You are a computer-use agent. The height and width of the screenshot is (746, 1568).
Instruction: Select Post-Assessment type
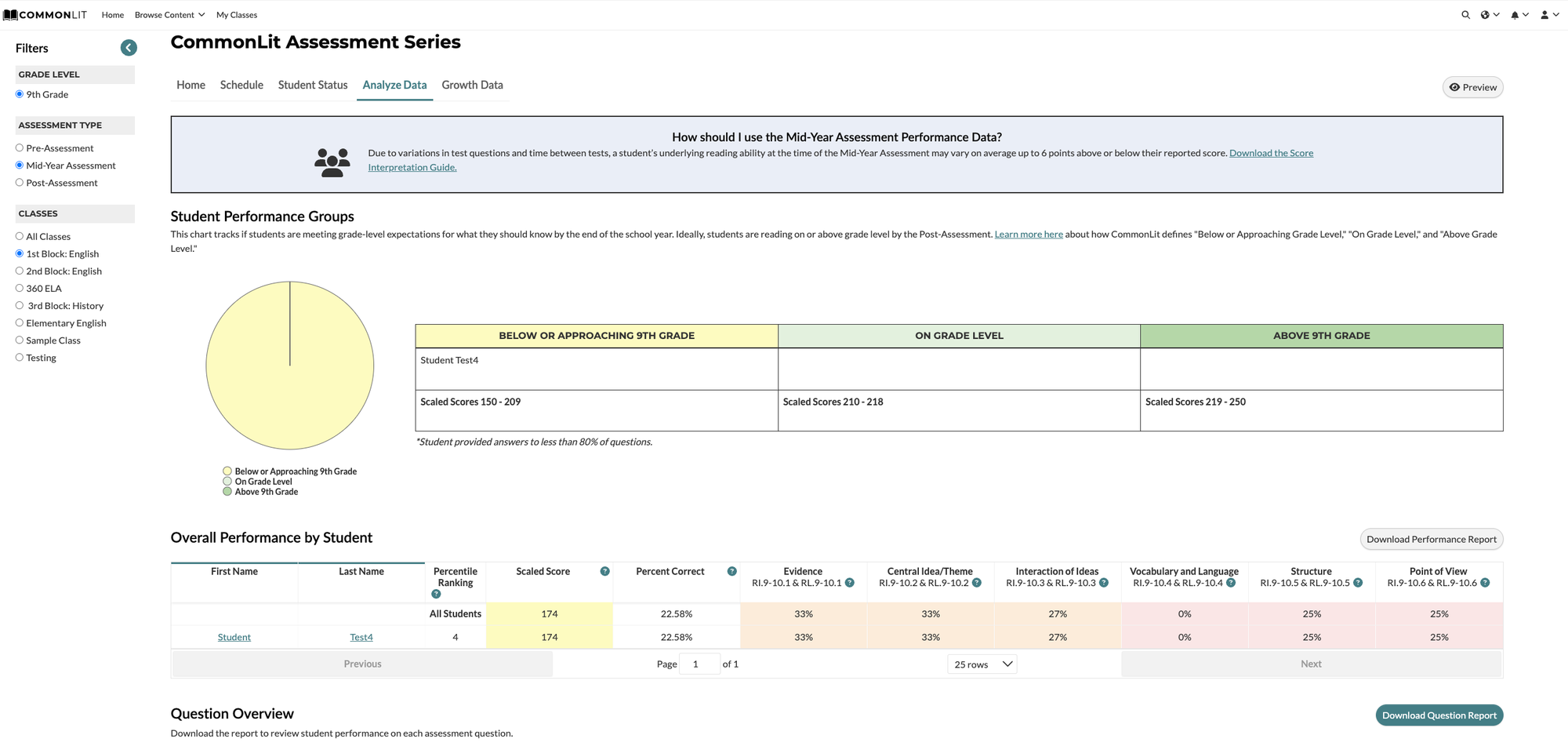(x=20, y=182)
